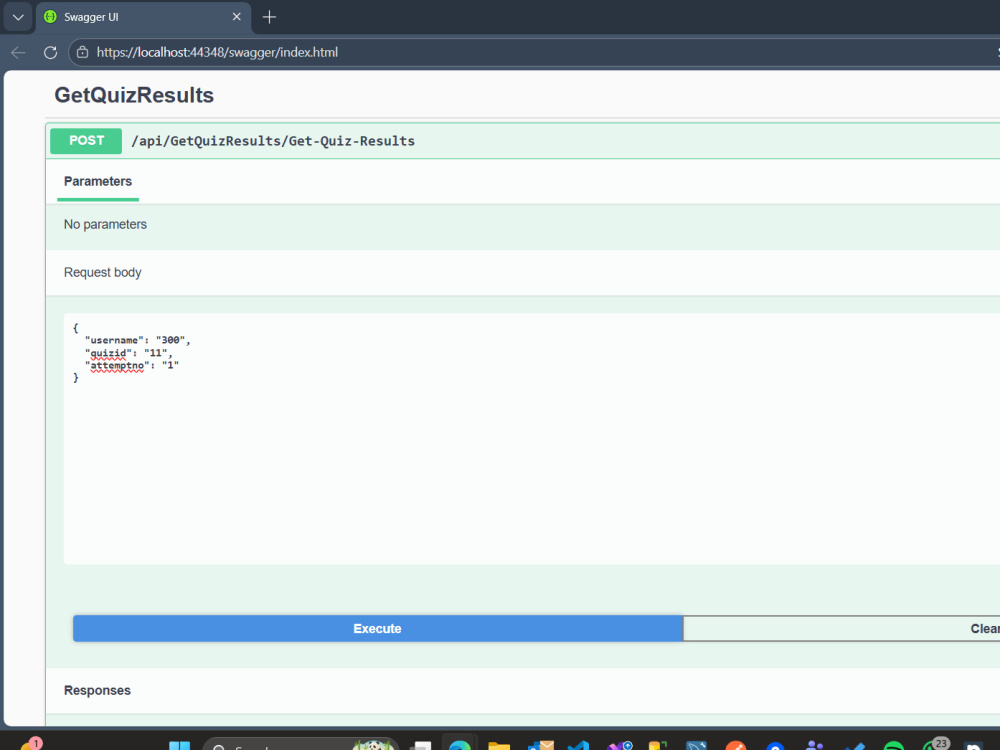
Task: Run the request with Execute
Action: (378, 629)
